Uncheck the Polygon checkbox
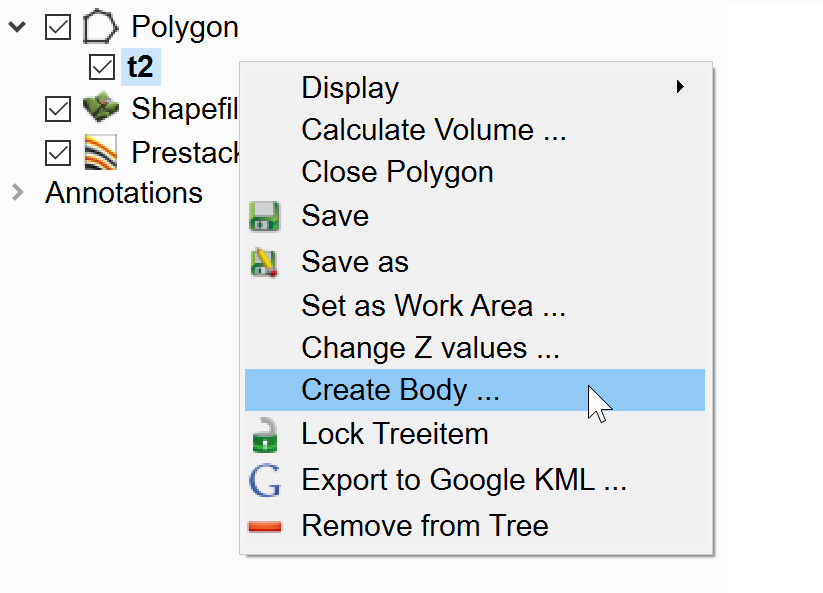The height and width of the screenshot is (593, 823). 58,27
